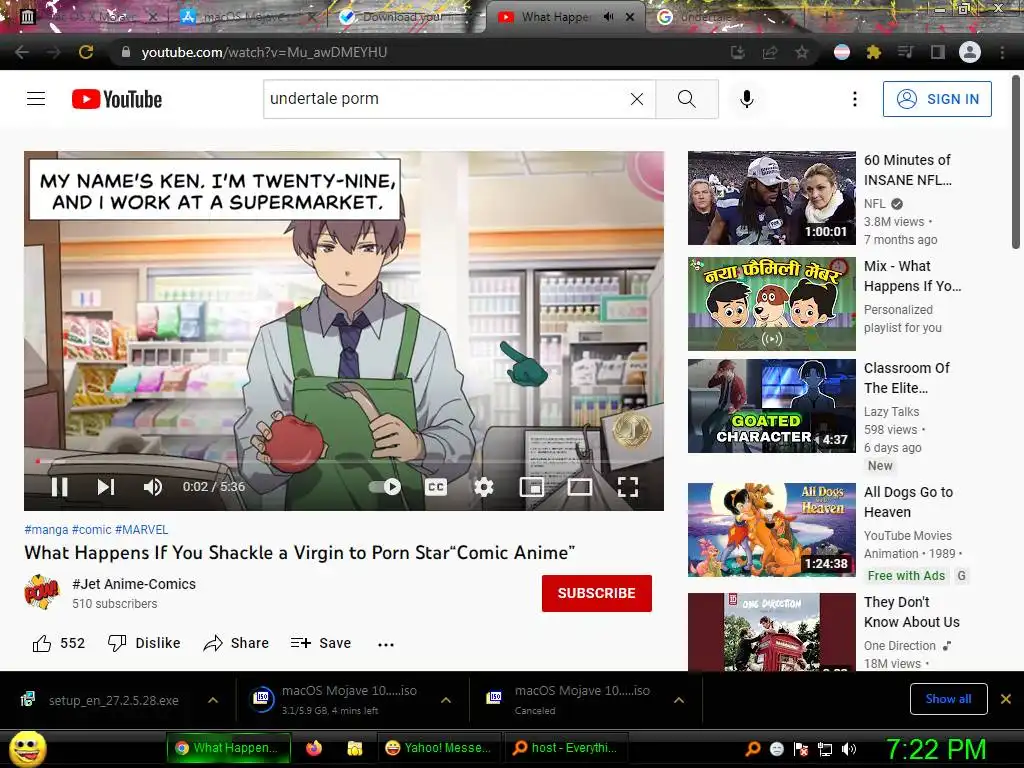Expand options for in-progress macOS Mojave iso
Screen dimensions: 1024x768
coord(446,700)
